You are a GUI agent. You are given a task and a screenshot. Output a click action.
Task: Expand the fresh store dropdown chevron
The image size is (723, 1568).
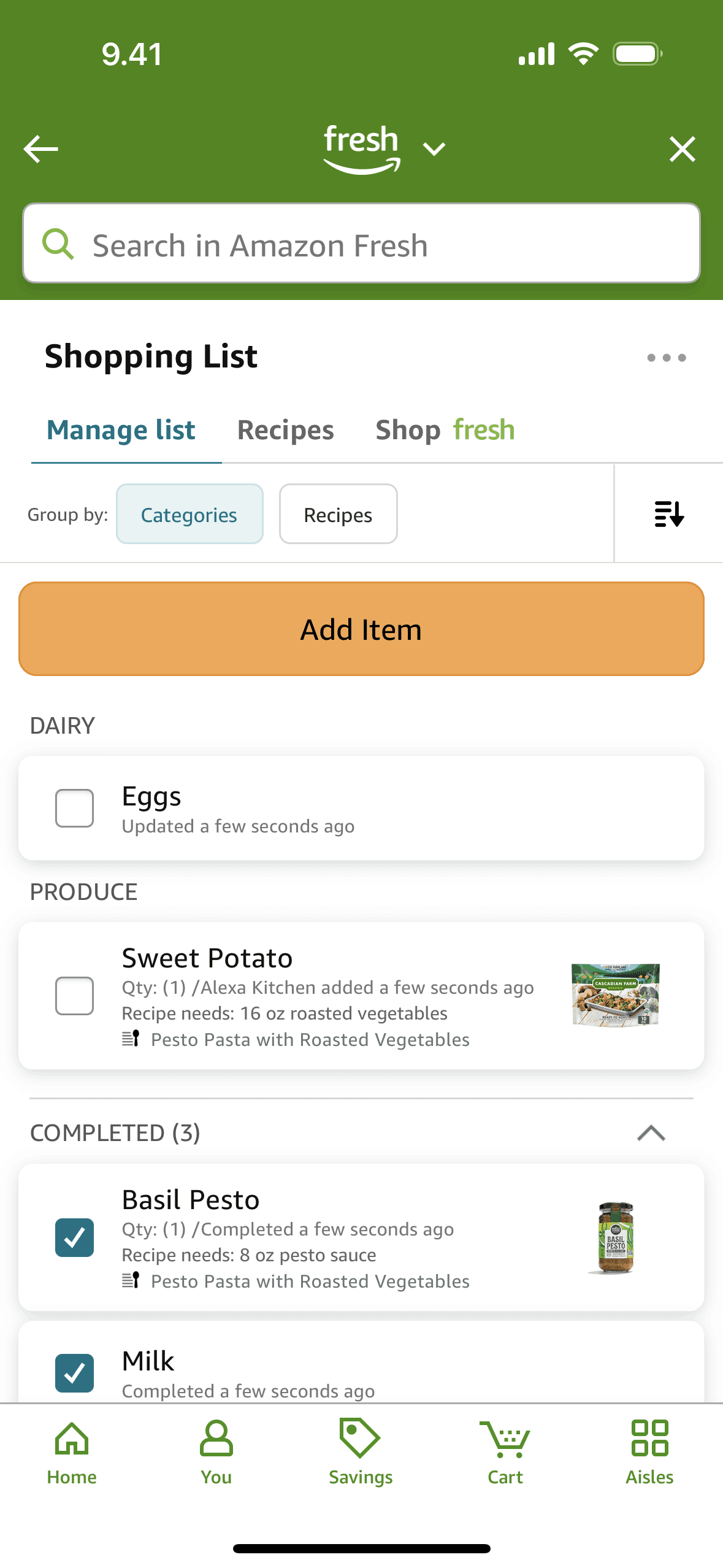point(434,149)
